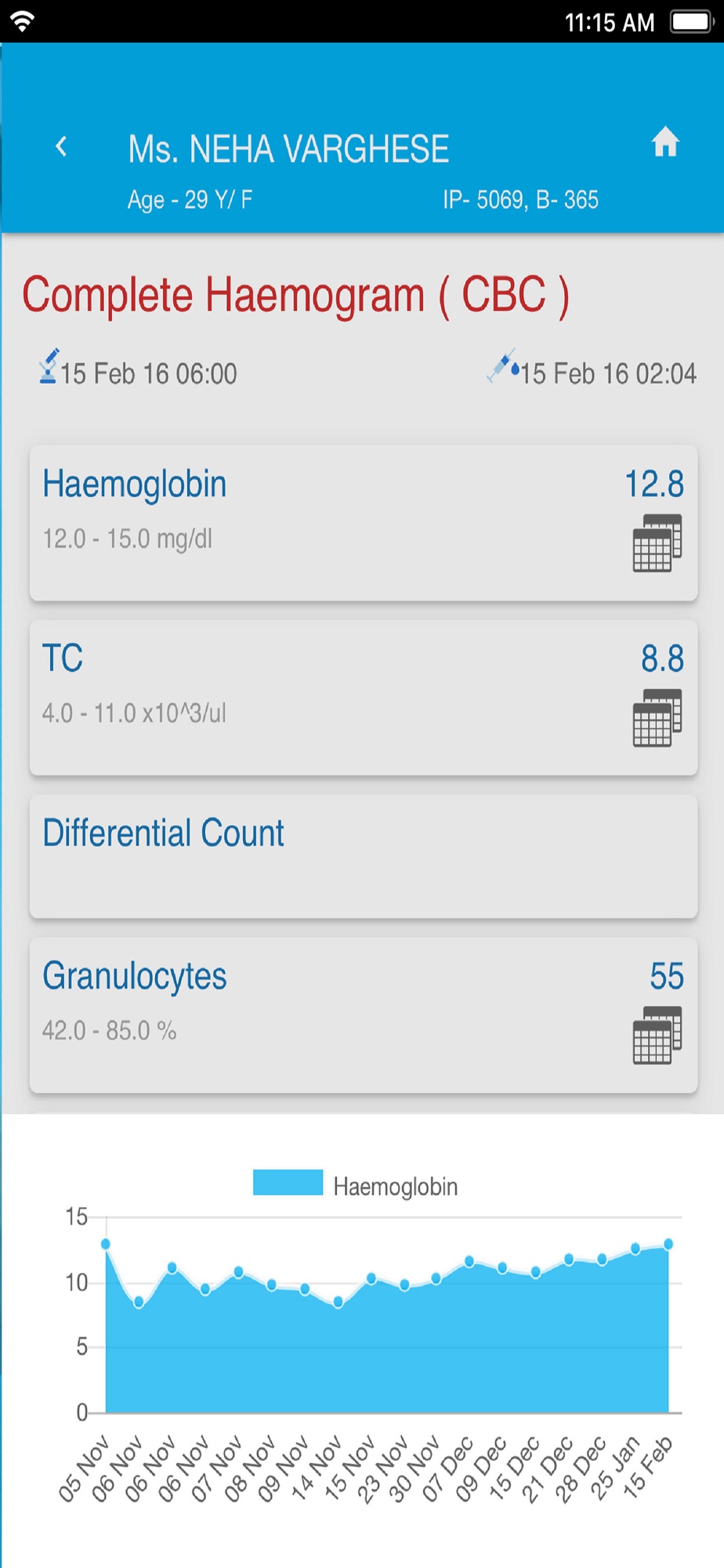Tap the syringe sample collection icon
Image resolution: width=724 pixels, height=1568 pixels.
coord(503,365)
